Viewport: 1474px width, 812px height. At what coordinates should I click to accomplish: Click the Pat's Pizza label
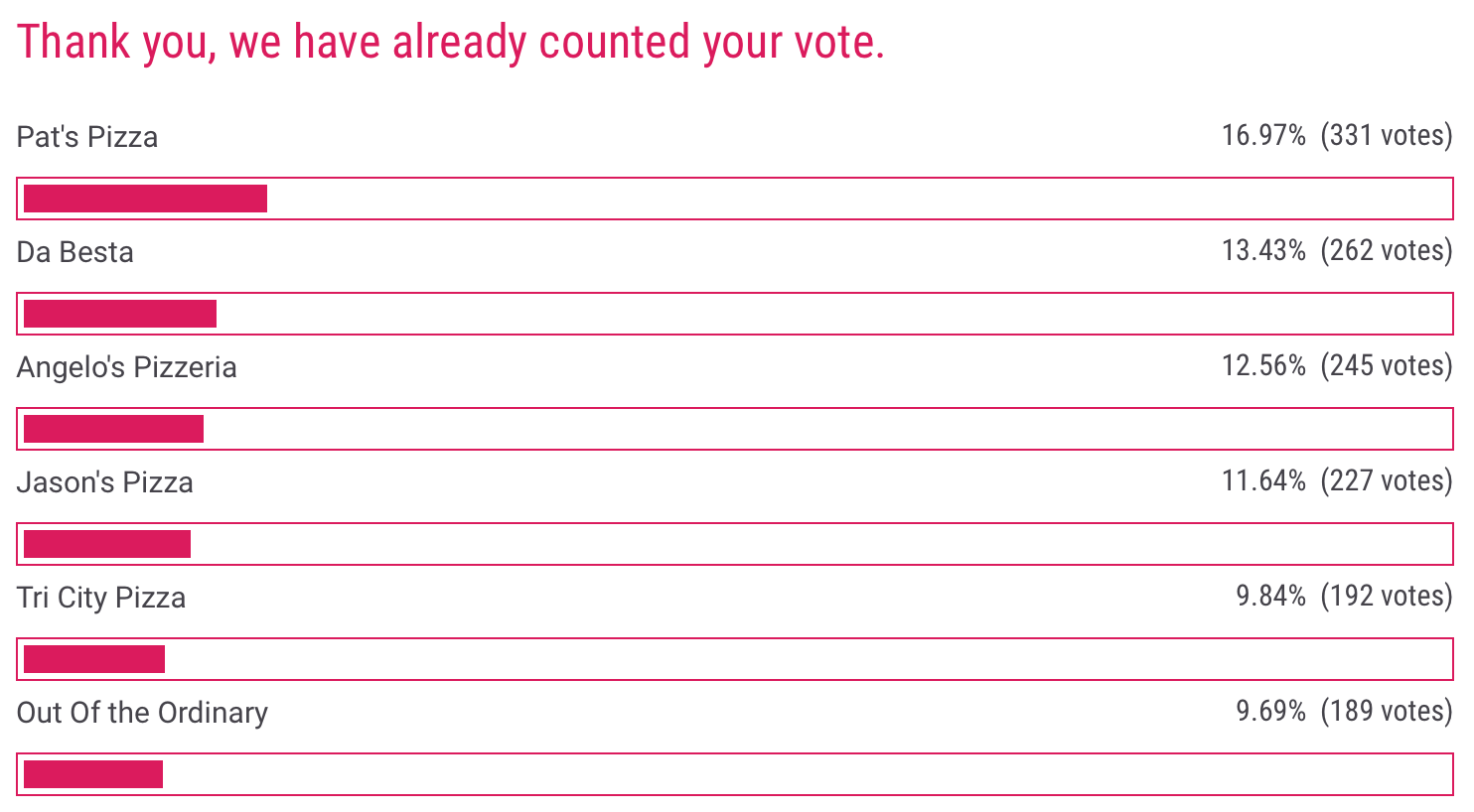coord(87,136)
